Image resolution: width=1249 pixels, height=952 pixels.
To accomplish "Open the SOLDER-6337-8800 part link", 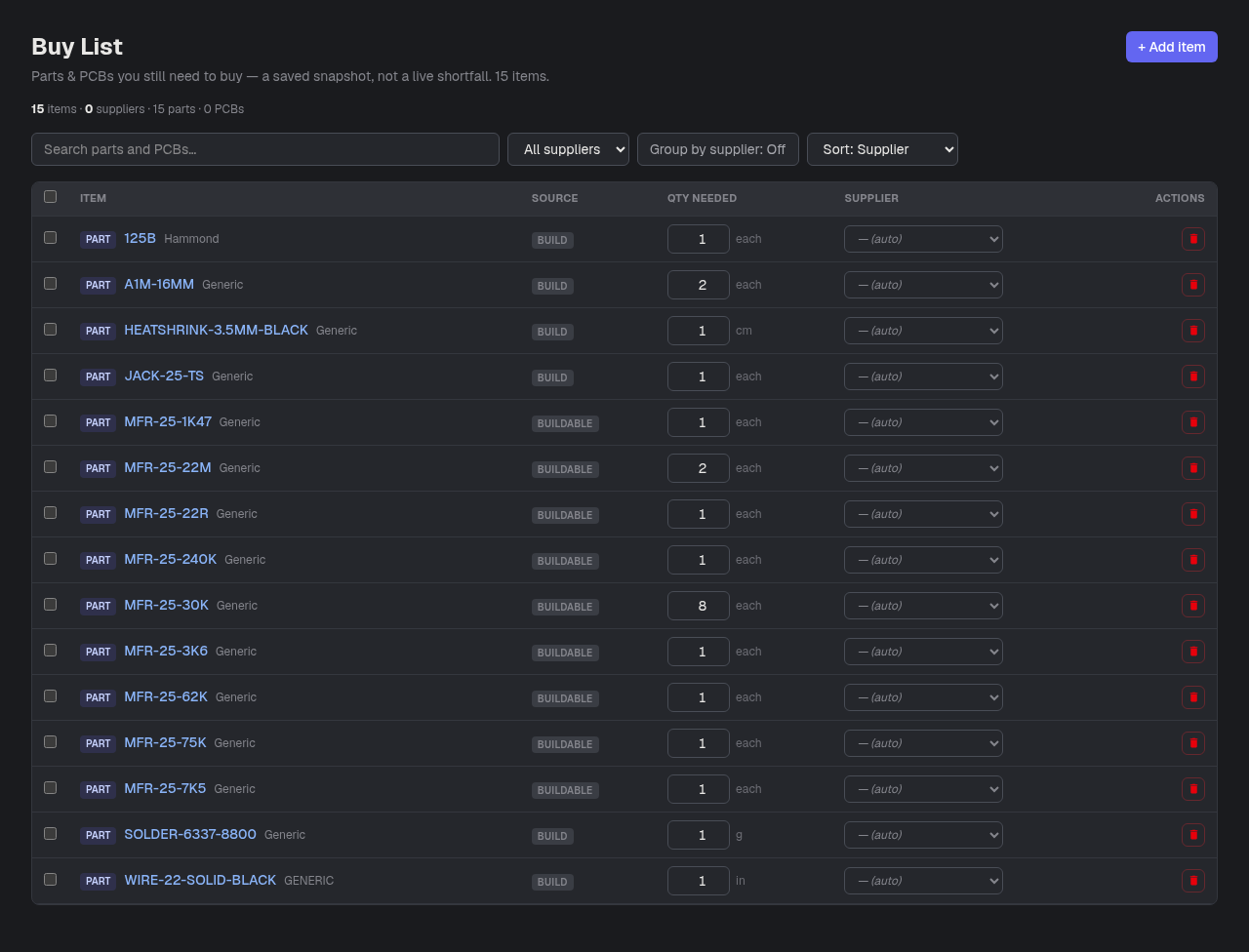I will [190, 834].
